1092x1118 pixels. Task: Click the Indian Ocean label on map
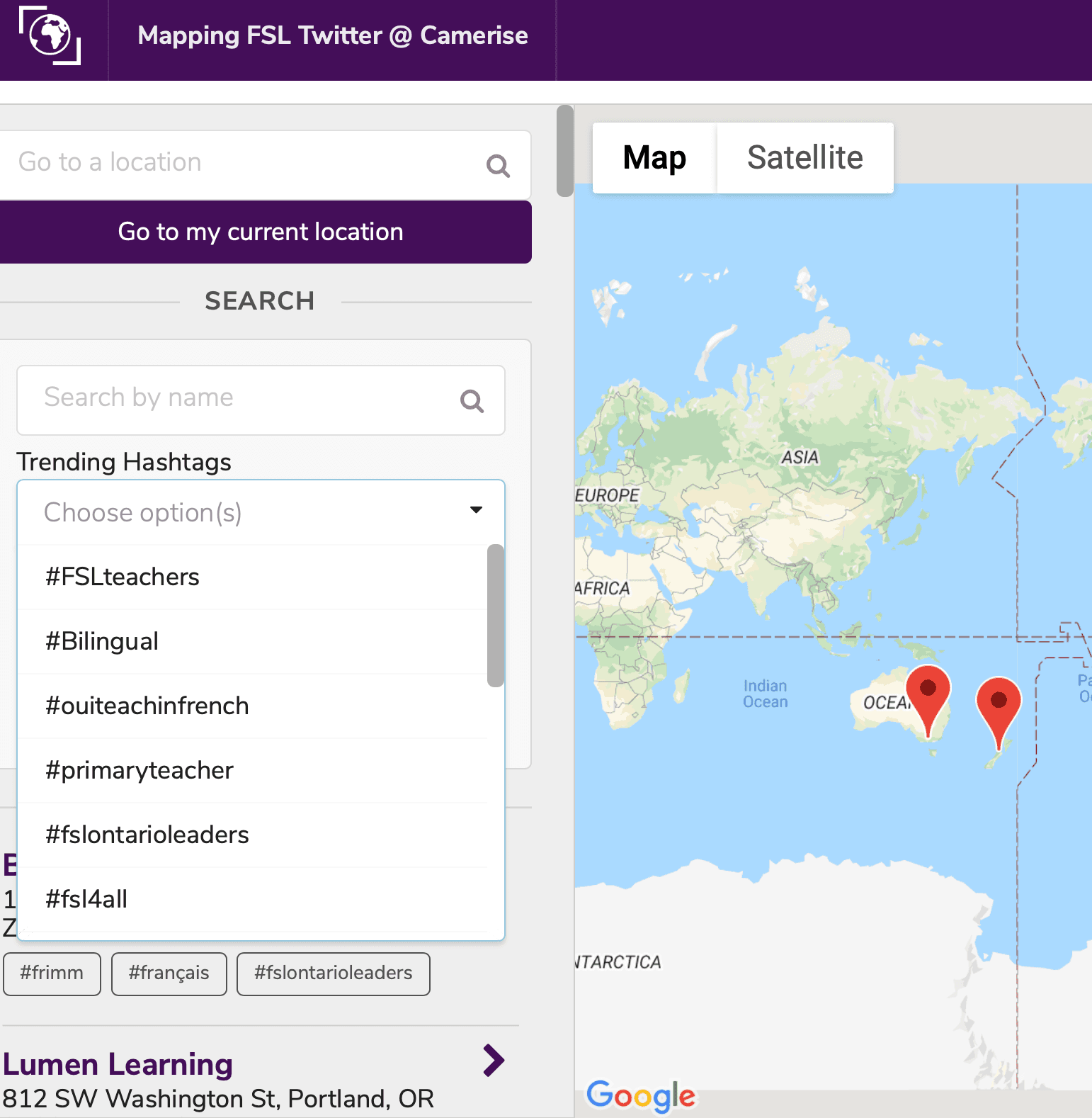point(765,694)
